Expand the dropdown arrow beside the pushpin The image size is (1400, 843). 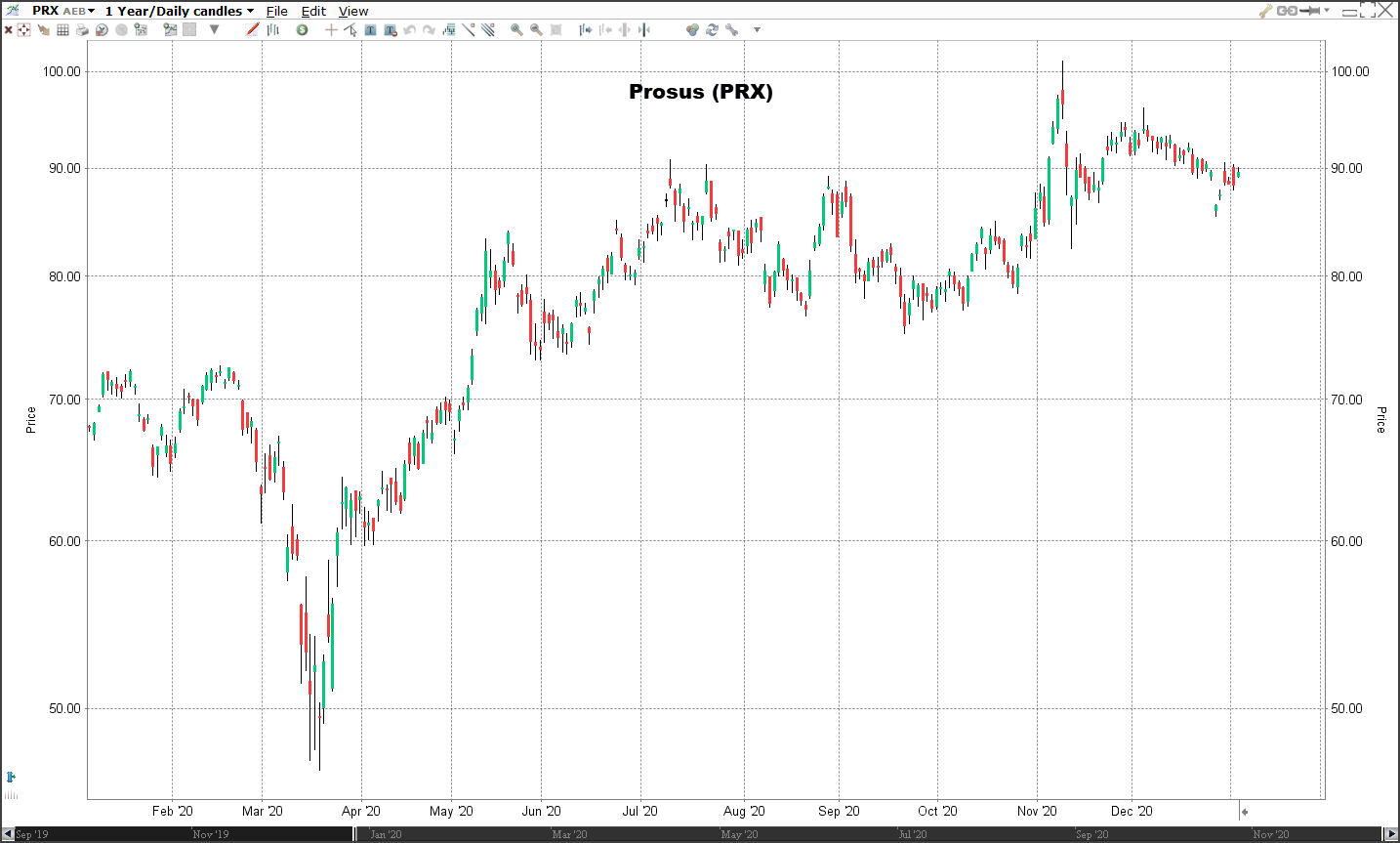(1327, 11)
